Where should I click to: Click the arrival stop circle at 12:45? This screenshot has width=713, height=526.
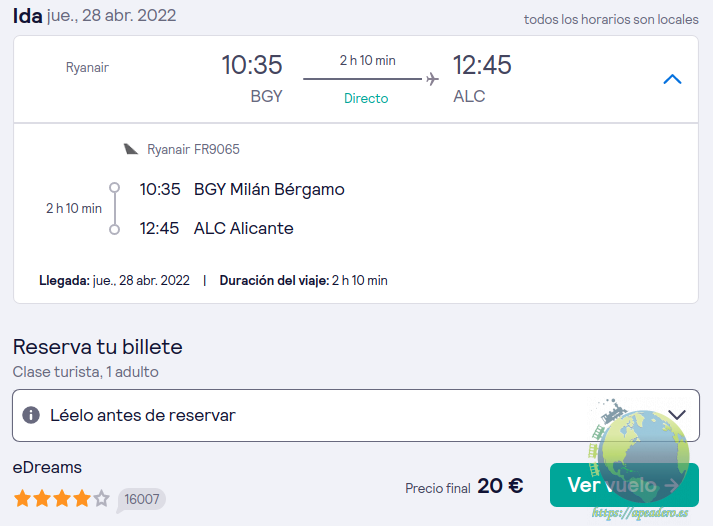[x=114, y=229]
